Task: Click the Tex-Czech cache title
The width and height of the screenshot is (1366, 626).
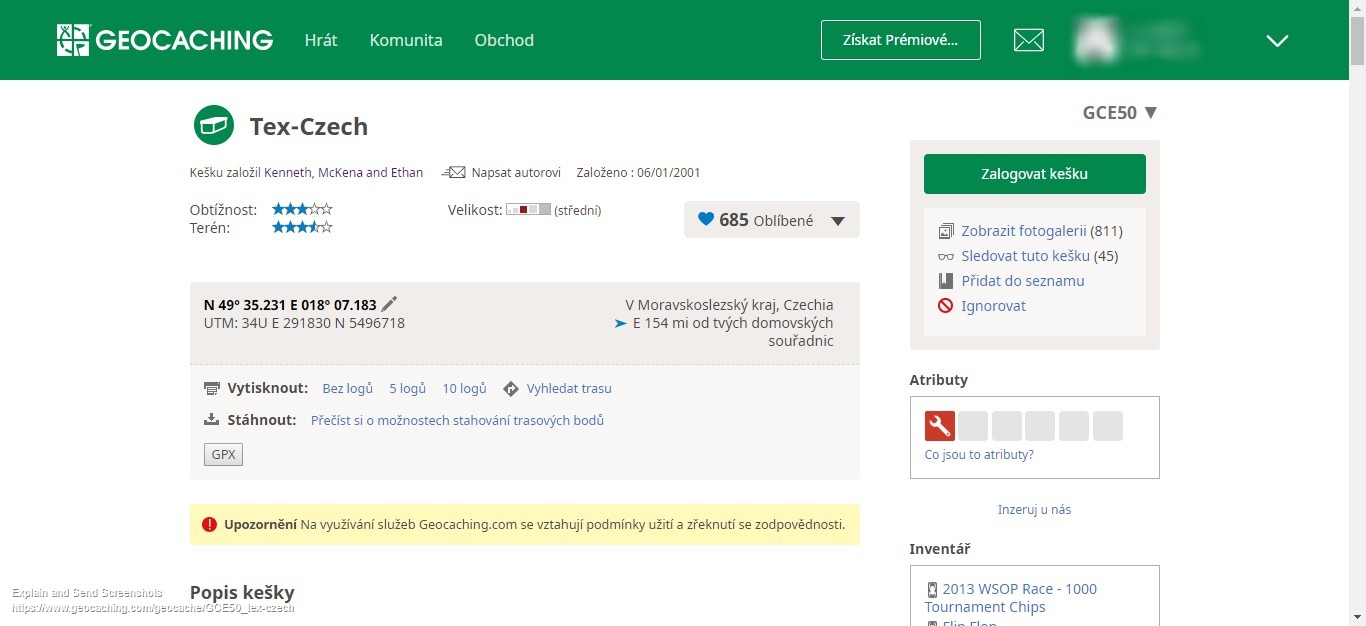Action: [x=309, y=127]
